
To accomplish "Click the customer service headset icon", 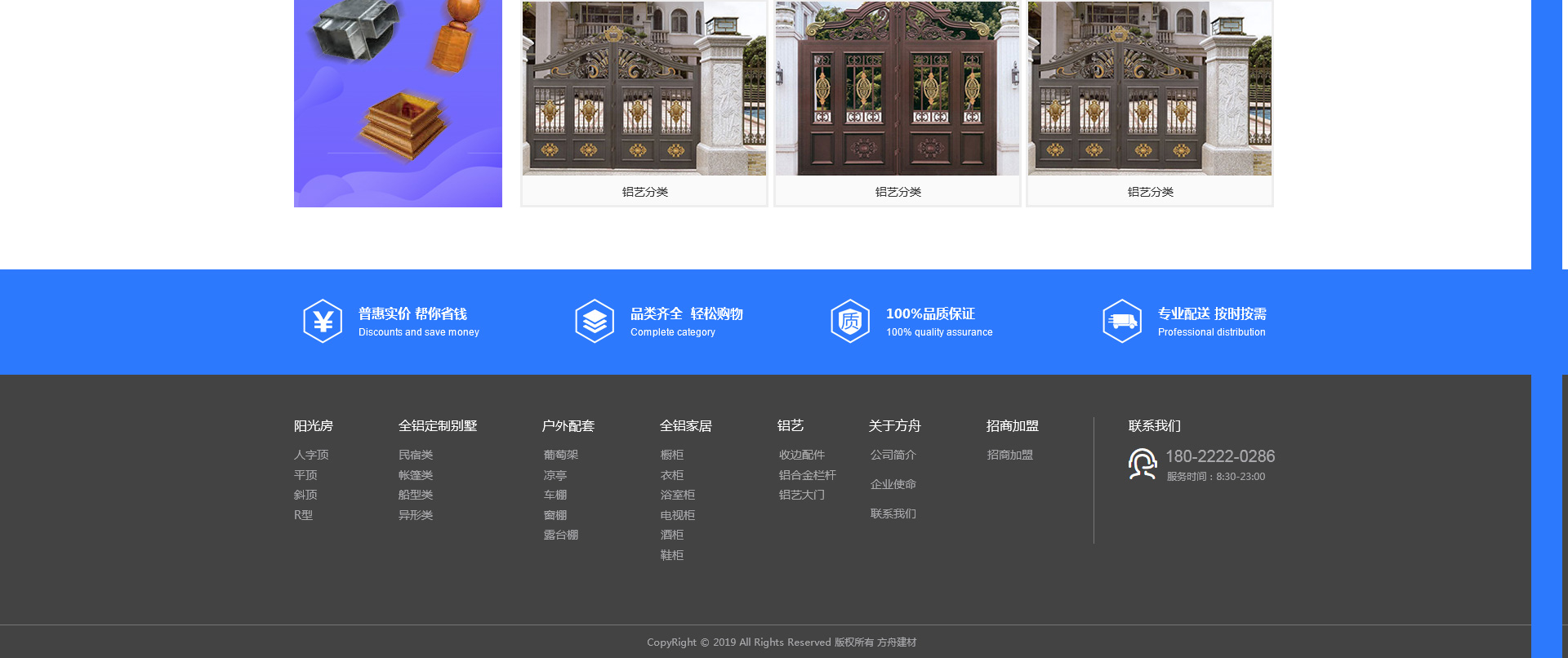I will [1143, 464].
